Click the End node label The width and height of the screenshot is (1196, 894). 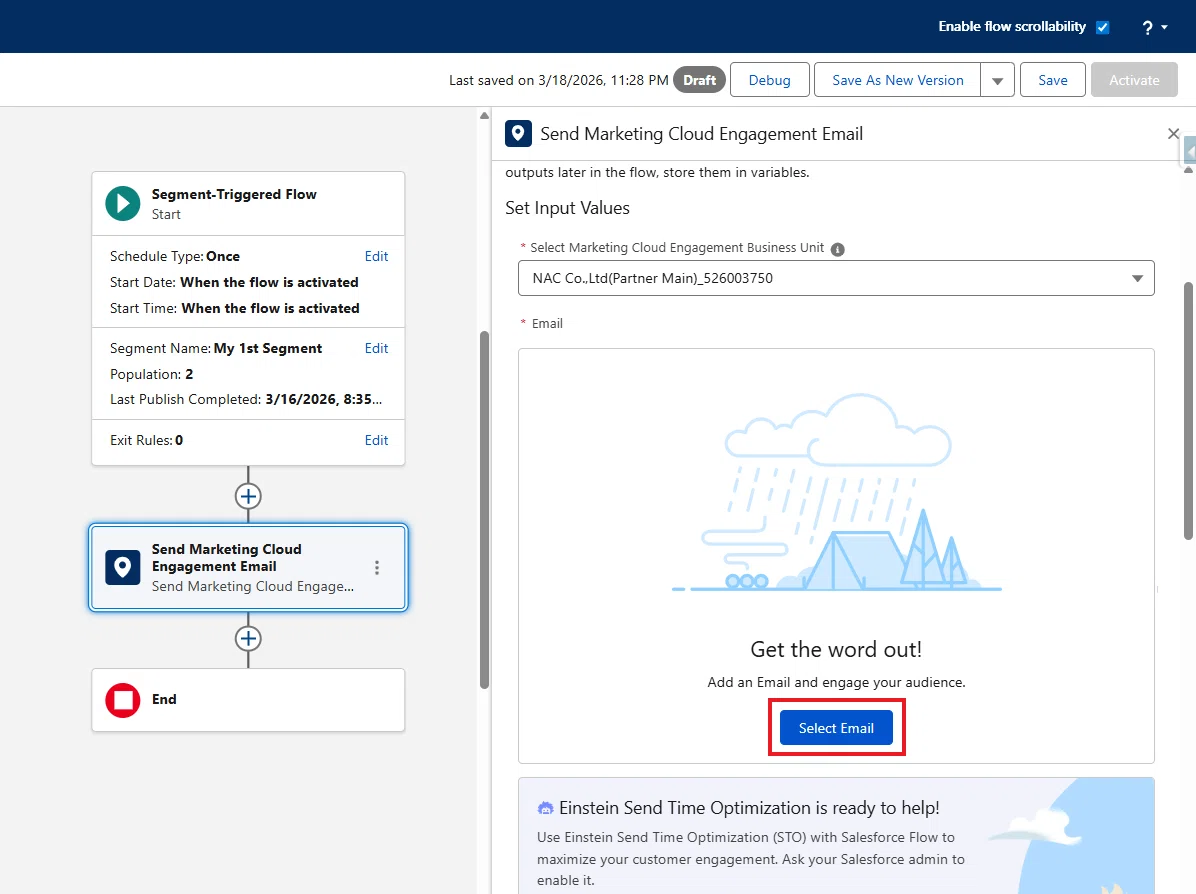tap(164, 699)
